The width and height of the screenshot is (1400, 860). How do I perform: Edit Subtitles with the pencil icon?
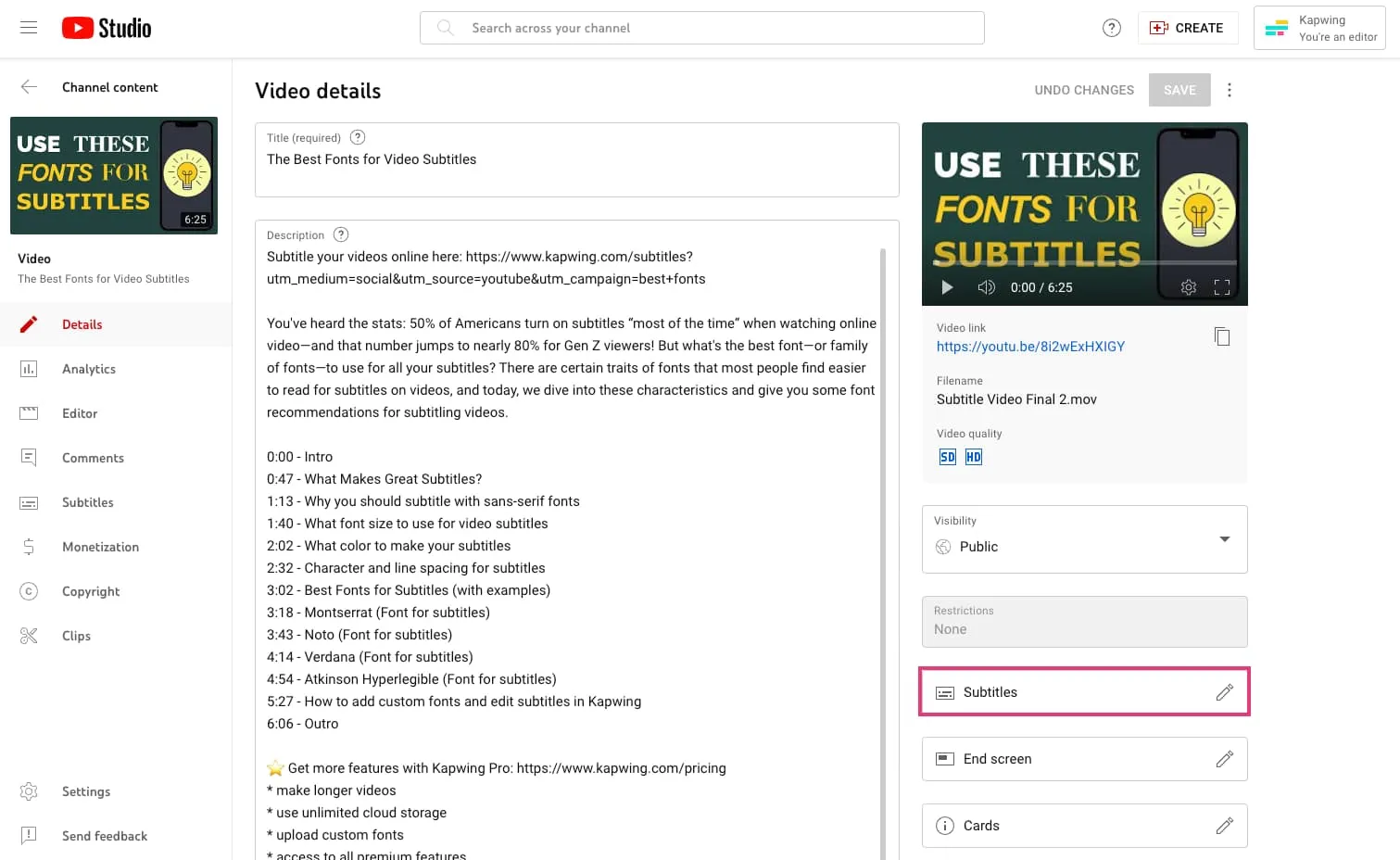[1225, 692]
